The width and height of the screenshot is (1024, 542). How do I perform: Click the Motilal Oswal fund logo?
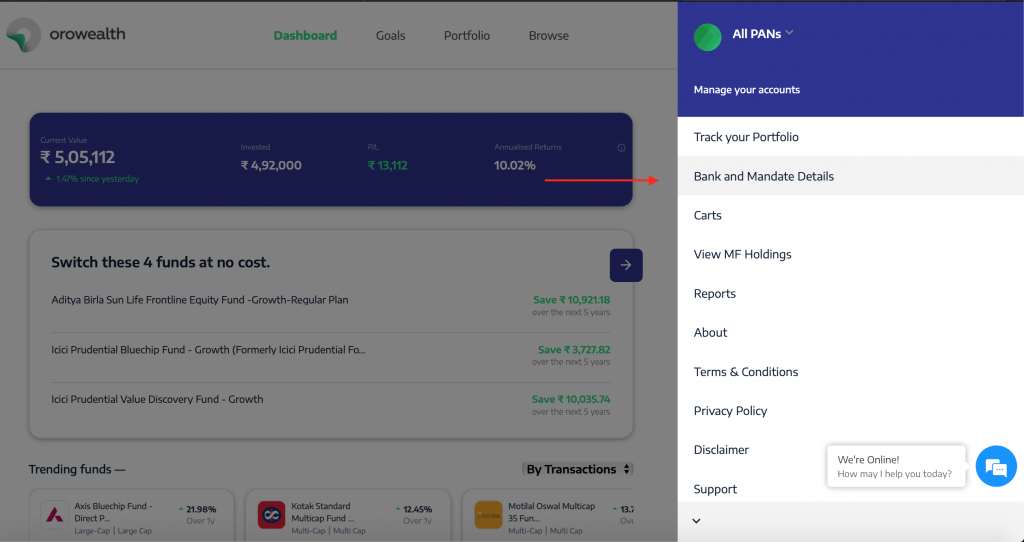tap(488, 515)
